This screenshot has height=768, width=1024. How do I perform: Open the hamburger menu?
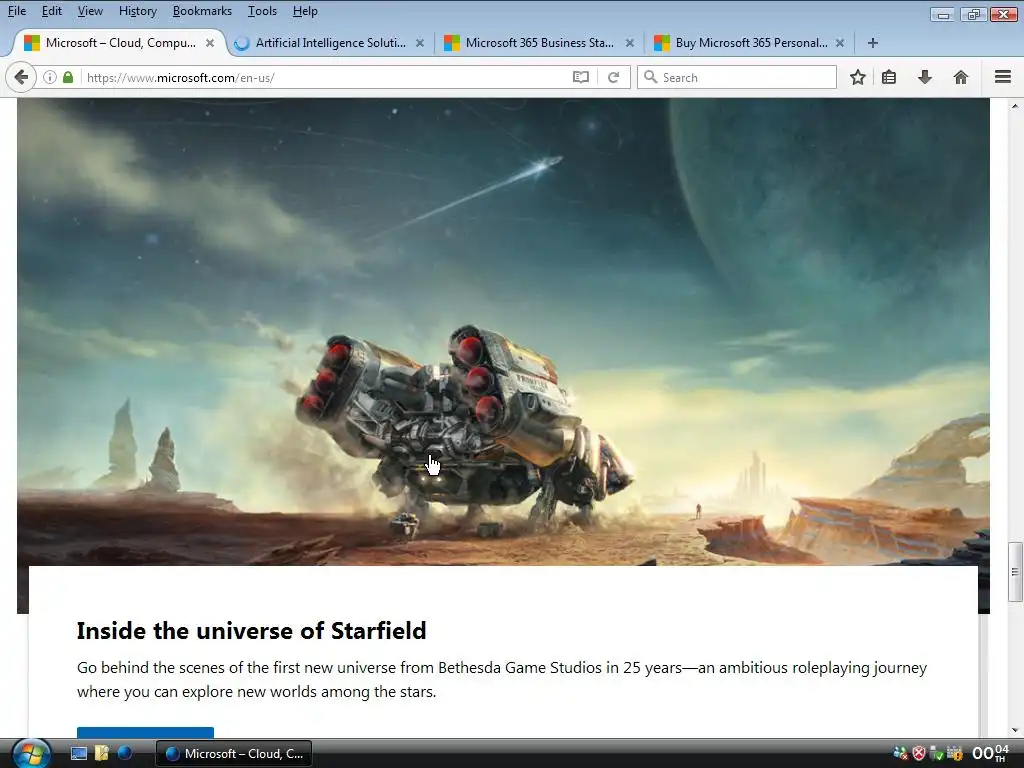(x=1003, y=77)
